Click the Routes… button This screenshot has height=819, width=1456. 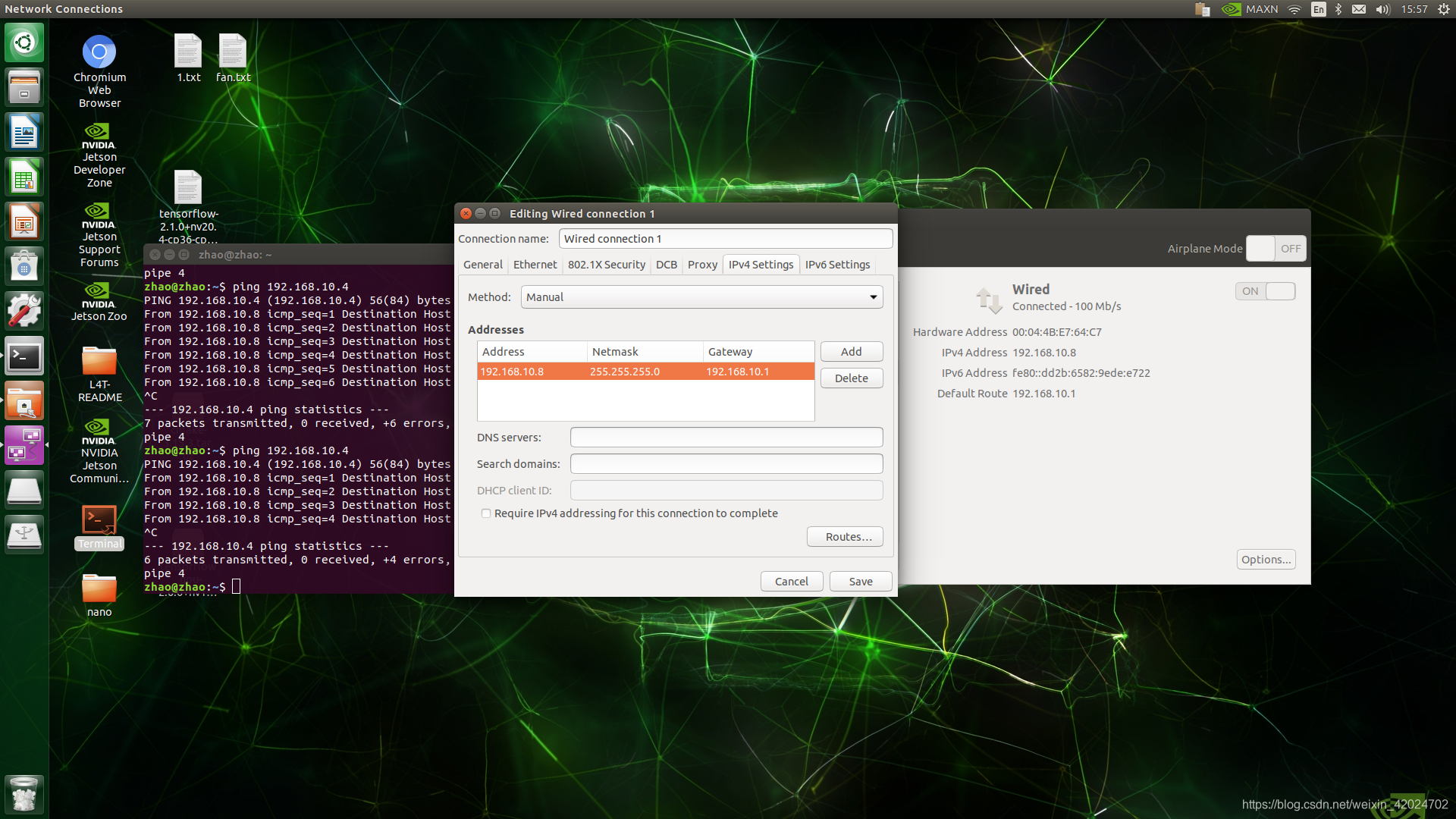845,537
